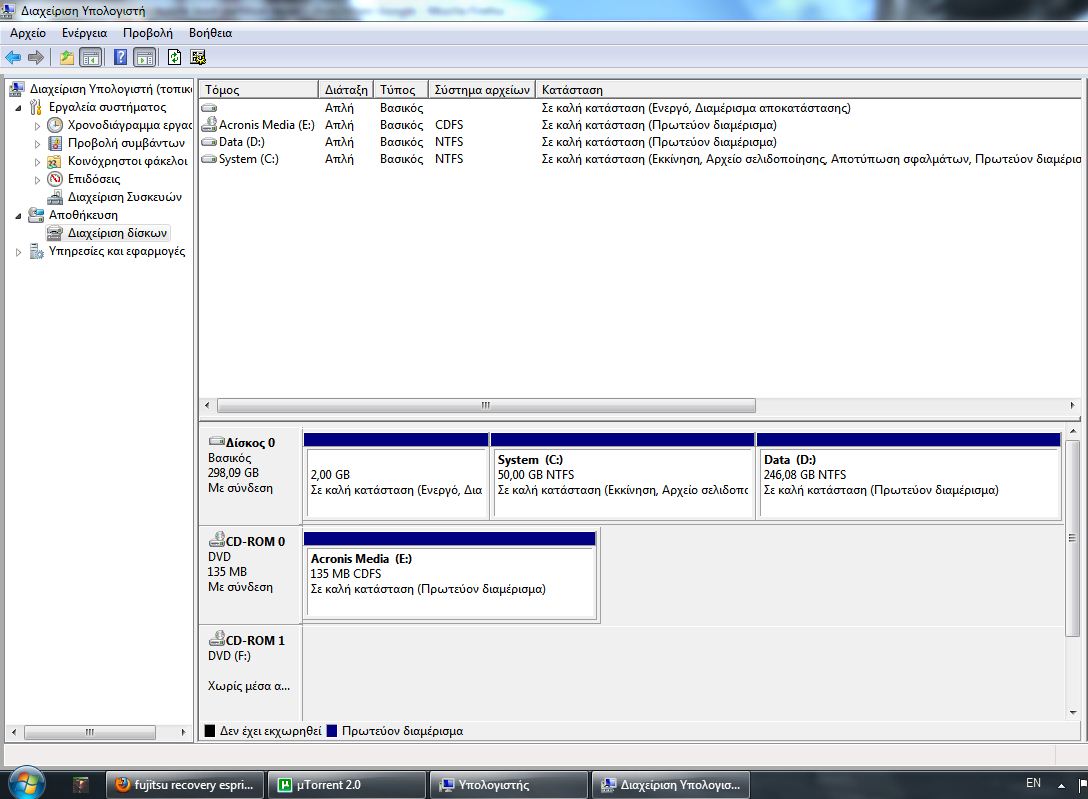The height and width of the screenshot is (799, 1088).
Task: Click the tree pane scroll right arrow
Action: 183,732
